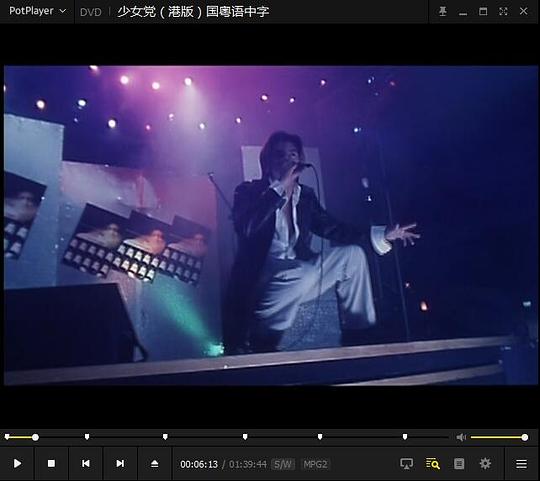This screenshot has height=481, width=540.
Task: Click the volume slider handle
Action: coord(525,437)
